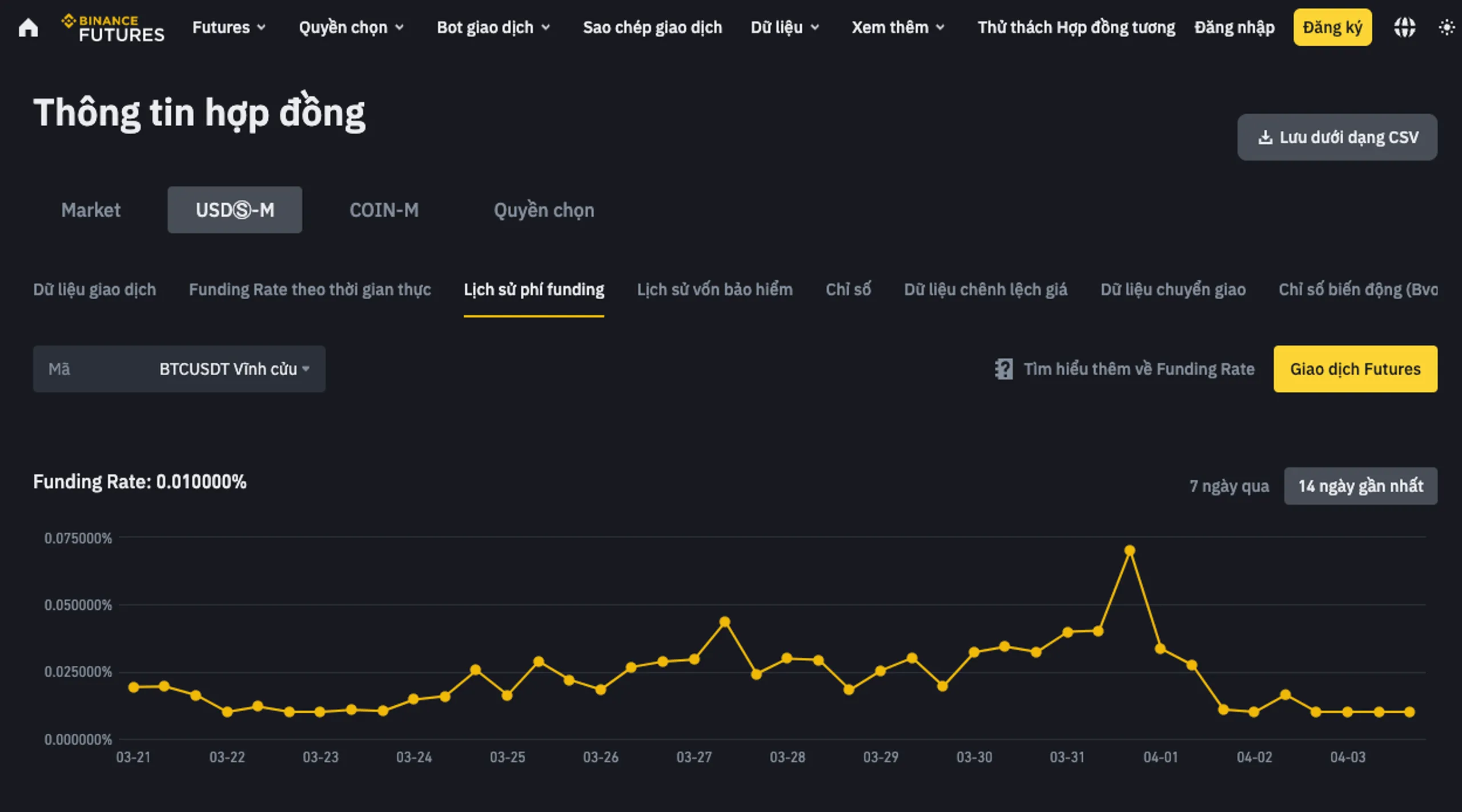Screen dimensions: 1462x812
Task: Click the Giao dịch Futures button
Action: coord(1355,369)
